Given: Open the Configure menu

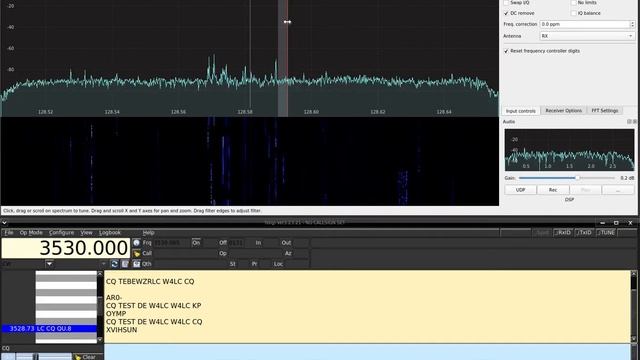Looking at the screenshot, I should [x=61, y=233].
